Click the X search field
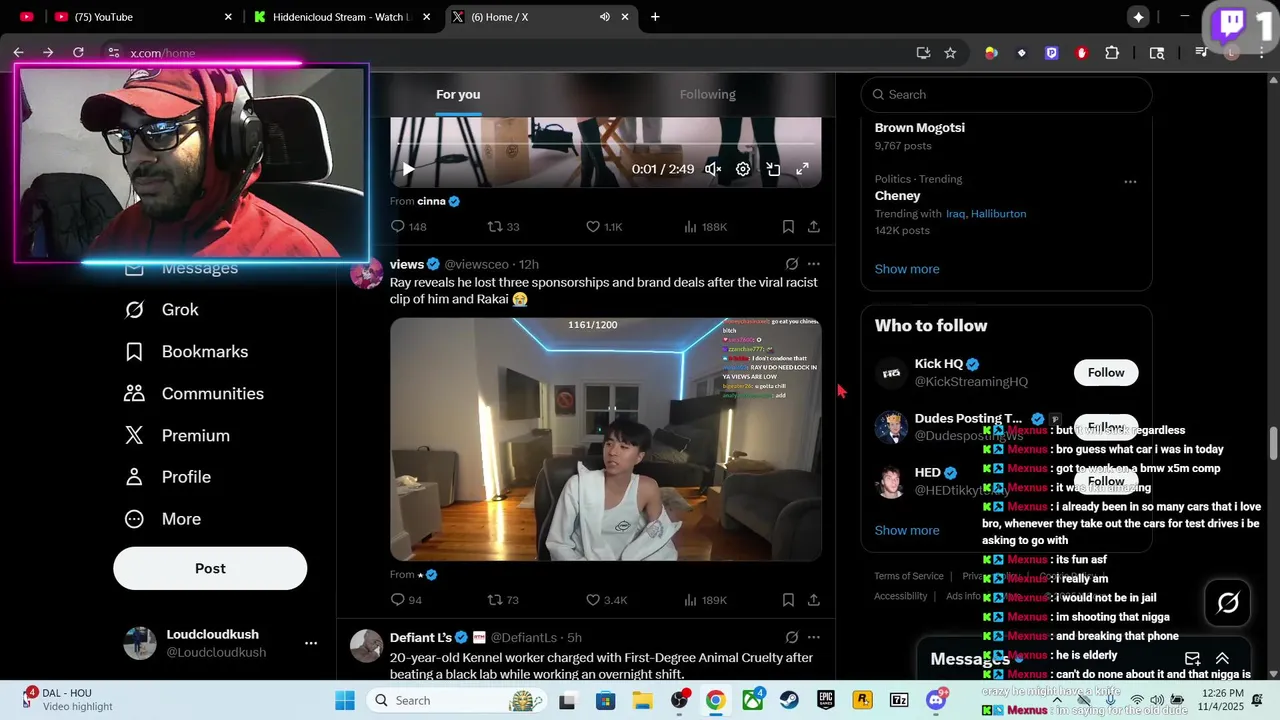This screenshot has width=1280, height=720. click(1007, 94)
